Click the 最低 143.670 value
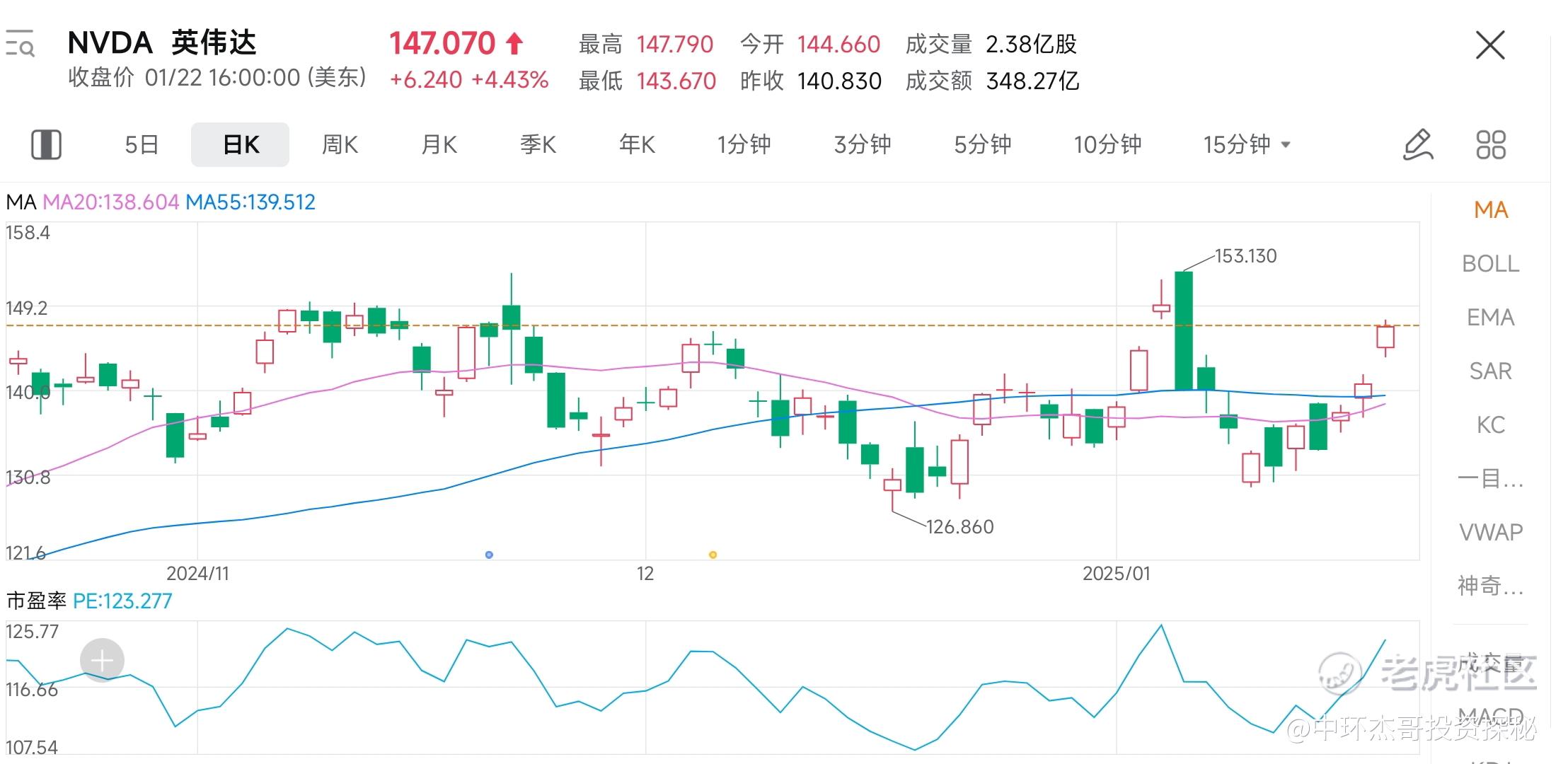 (676, 81)
